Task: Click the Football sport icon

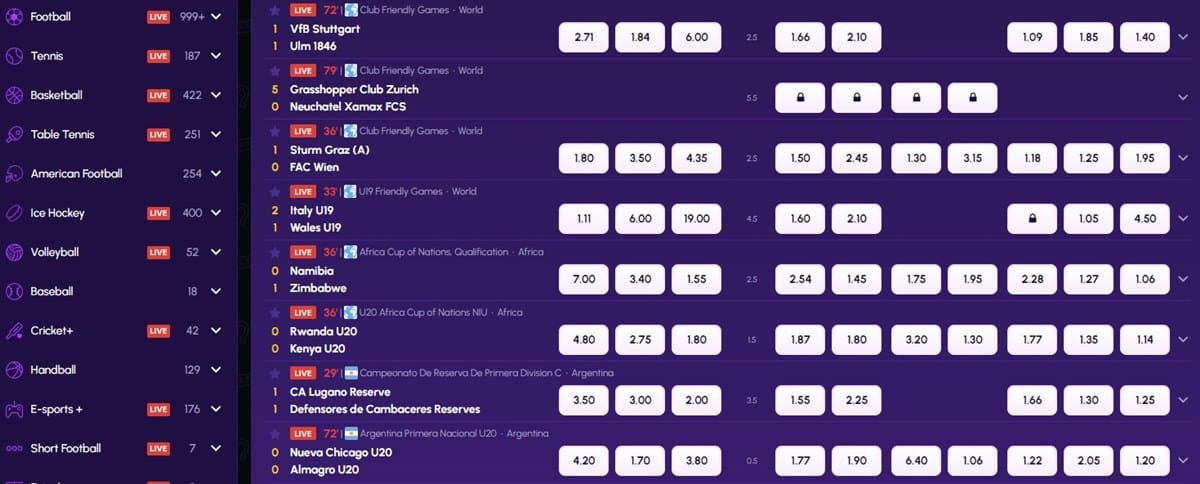Action: (14, 17)
